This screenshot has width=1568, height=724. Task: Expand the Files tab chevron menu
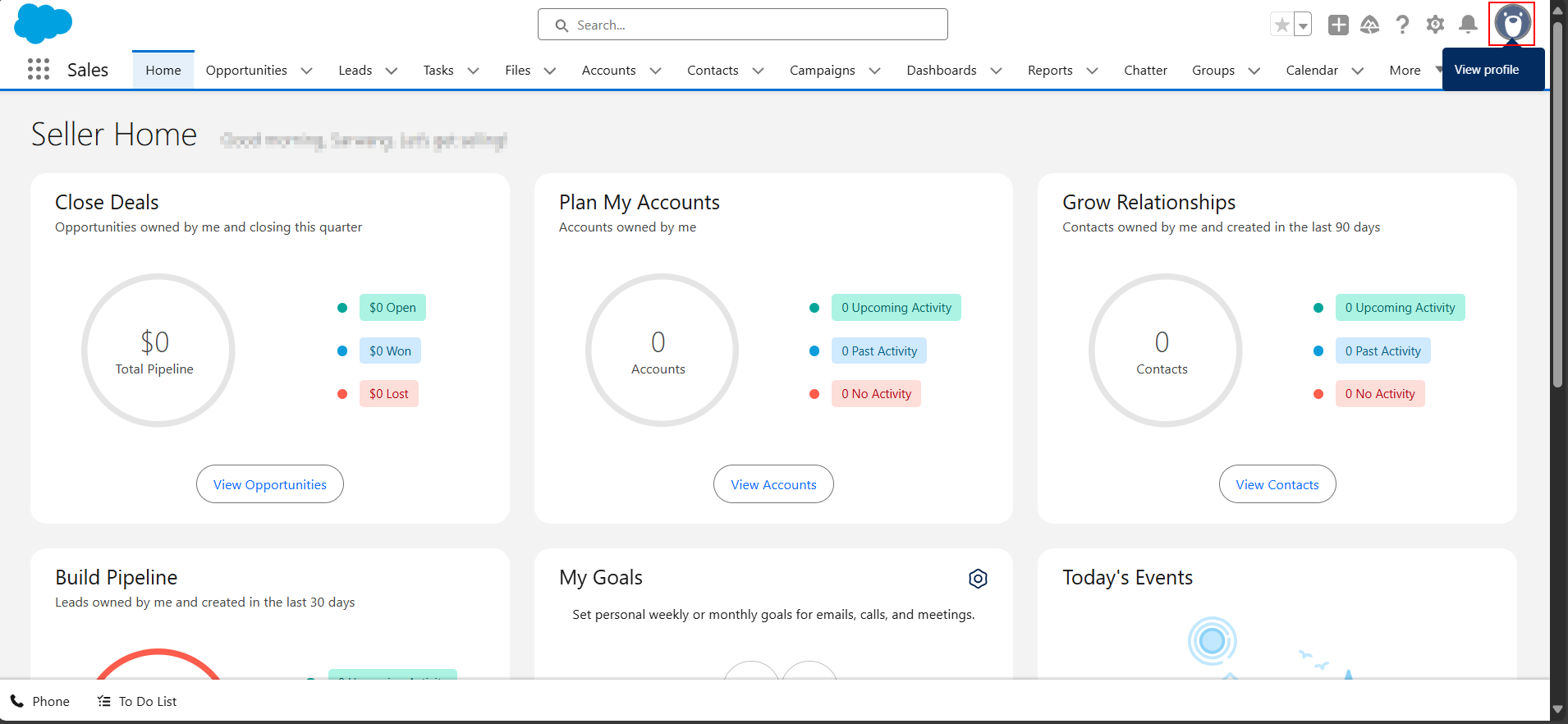pos(550,71)
